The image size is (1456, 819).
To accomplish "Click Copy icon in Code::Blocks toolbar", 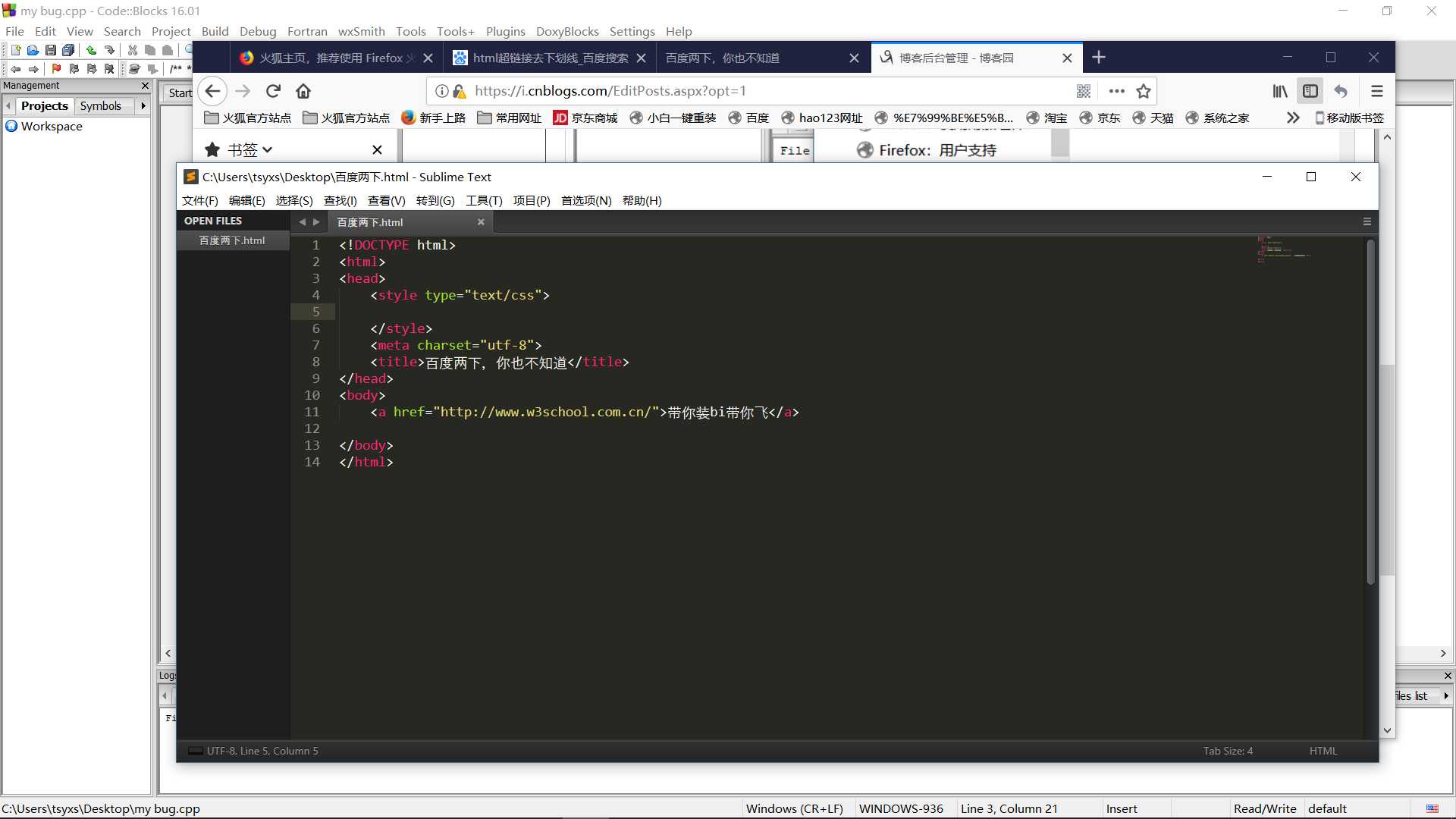I will [x=150, y=50].
